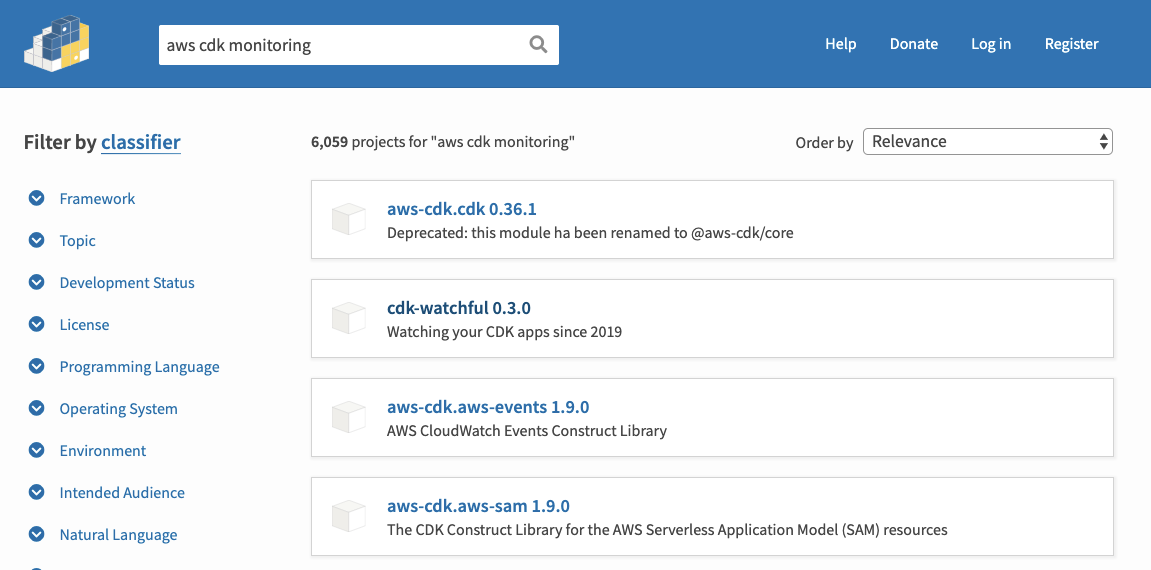Click the 'Watching your CDK apps since 2019' description
Screen dimensions: 1151x570
(x=504, y=332)
